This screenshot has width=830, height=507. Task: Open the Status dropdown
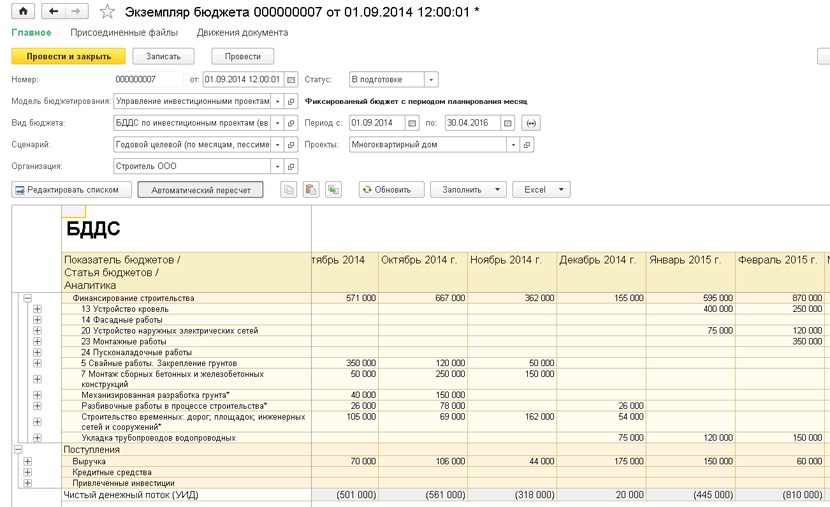click(x=431, y=79)
